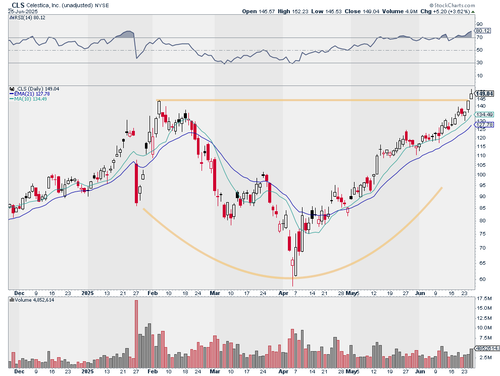Click the CLS (Daily) 149.04 legend
Image resolution: width=500 pixels, height=376 pixels.
tap(38, 89)
